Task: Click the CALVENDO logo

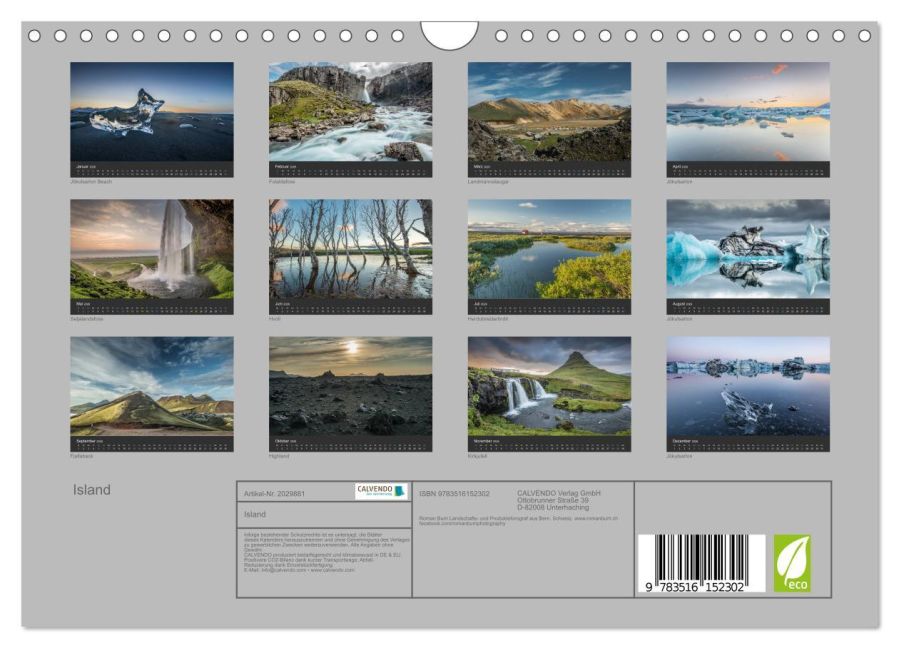Action: 382,491
